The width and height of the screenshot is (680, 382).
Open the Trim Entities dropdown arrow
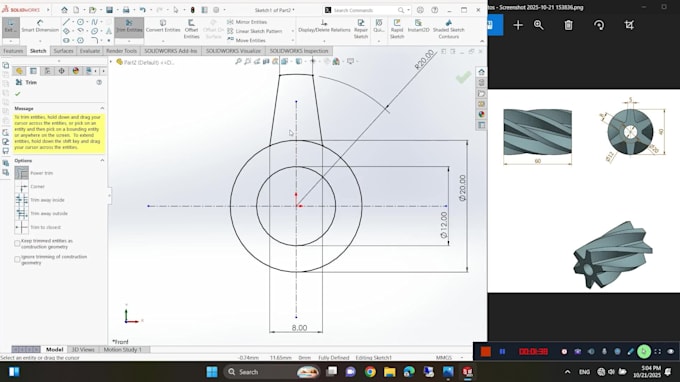129,41
